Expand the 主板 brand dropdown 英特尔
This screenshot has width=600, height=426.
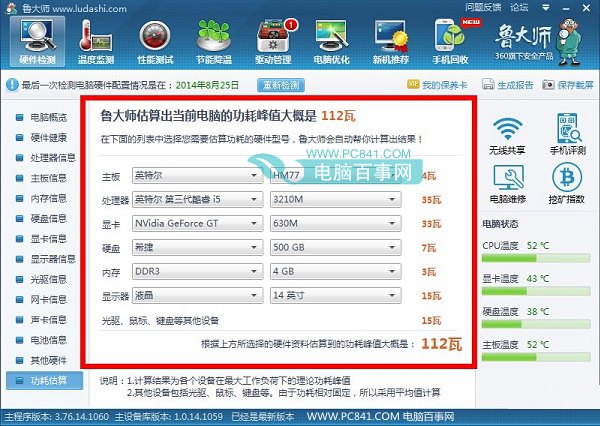point(197,175)
